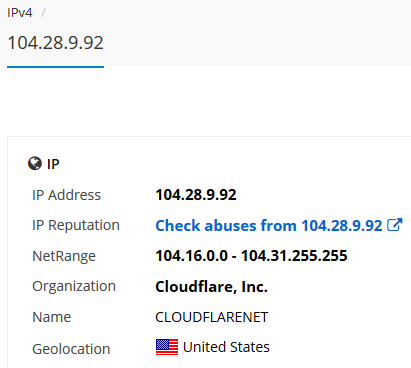411x368 pixels.
Task: Click the United States flag icon
Action: [x=167, y=347]
